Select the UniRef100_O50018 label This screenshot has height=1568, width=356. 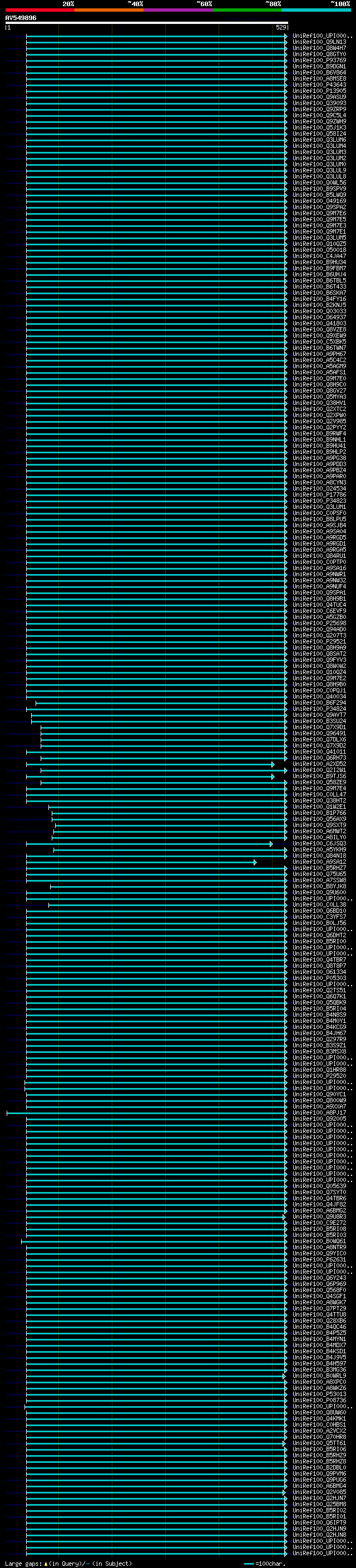pyautogui.click(x=319, y=250)
